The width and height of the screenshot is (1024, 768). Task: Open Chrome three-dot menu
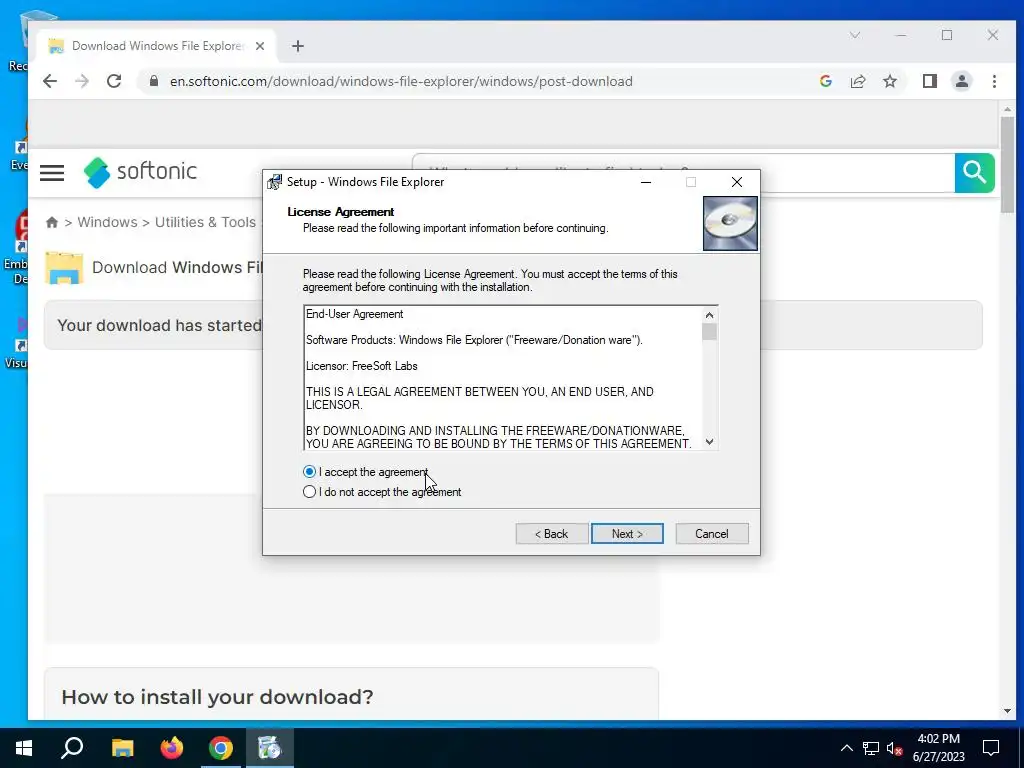994,81
